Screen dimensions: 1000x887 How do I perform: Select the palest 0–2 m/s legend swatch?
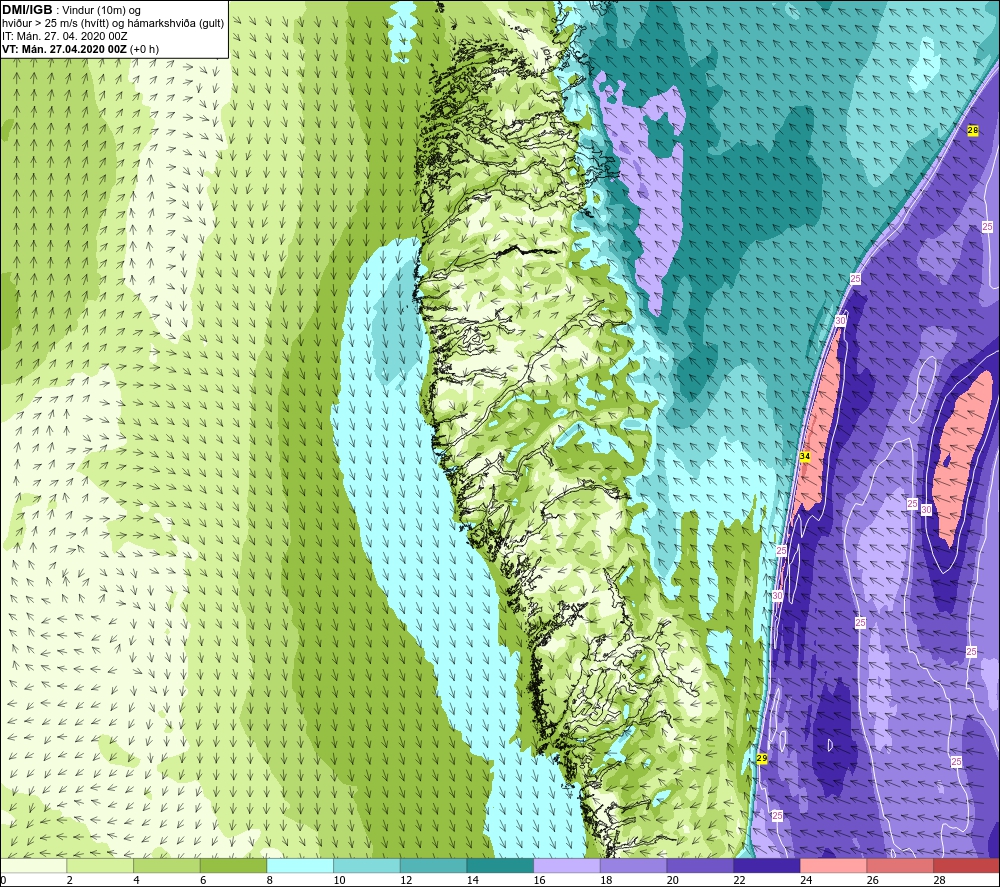(x=33, y=865)
